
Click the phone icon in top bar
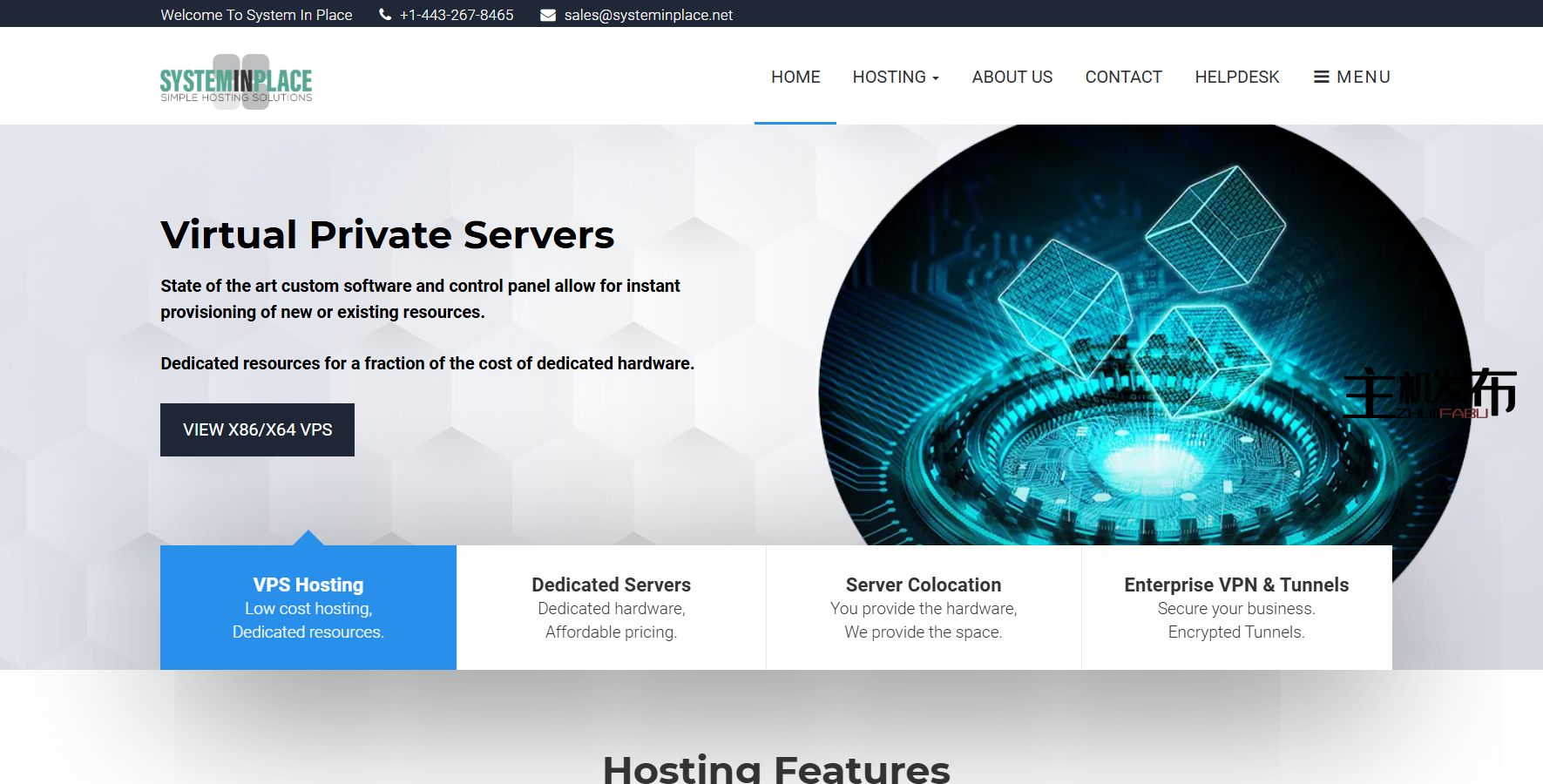(x=385, y=15)
